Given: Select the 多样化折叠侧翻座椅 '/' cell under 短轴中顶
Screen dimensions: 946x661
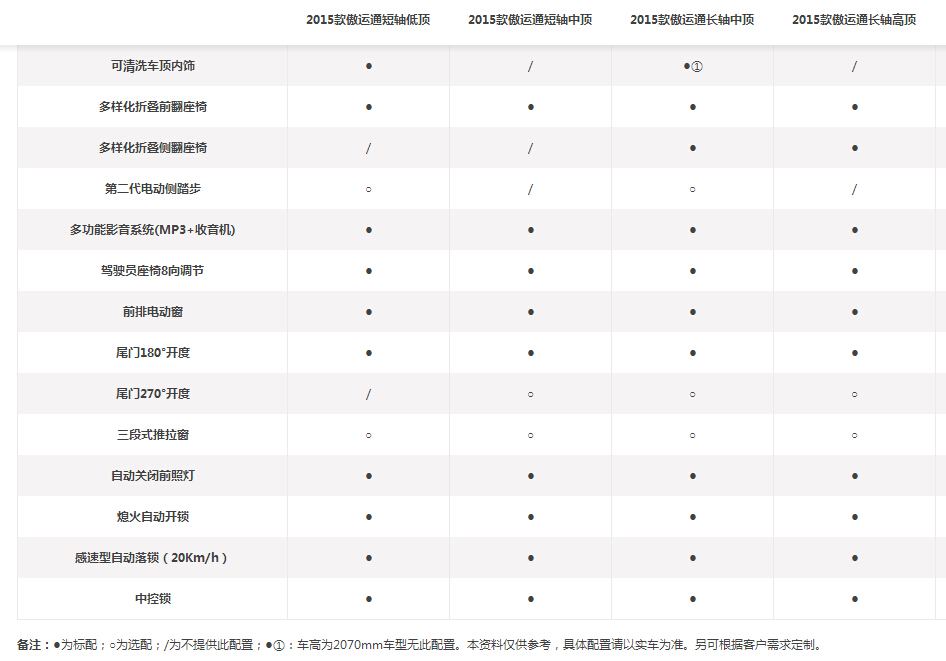Looking at the screenshot, I should pos(530,148).
